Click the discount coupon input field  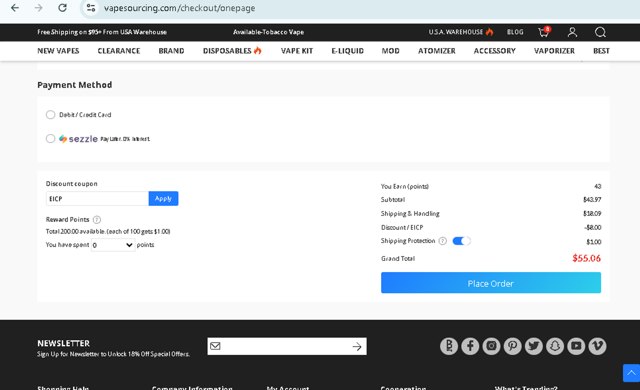[x=97, y=199]
